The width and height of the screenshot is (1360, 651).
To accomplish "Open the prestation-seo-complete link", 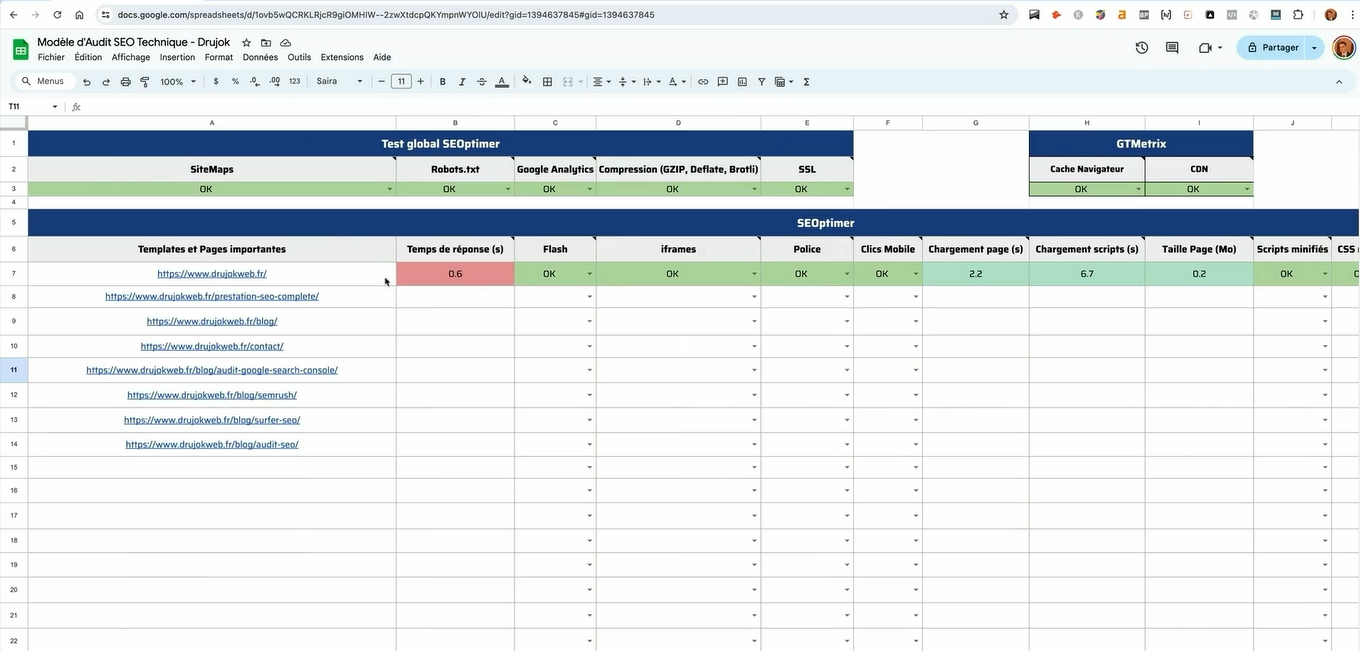I will coord(212,297).
